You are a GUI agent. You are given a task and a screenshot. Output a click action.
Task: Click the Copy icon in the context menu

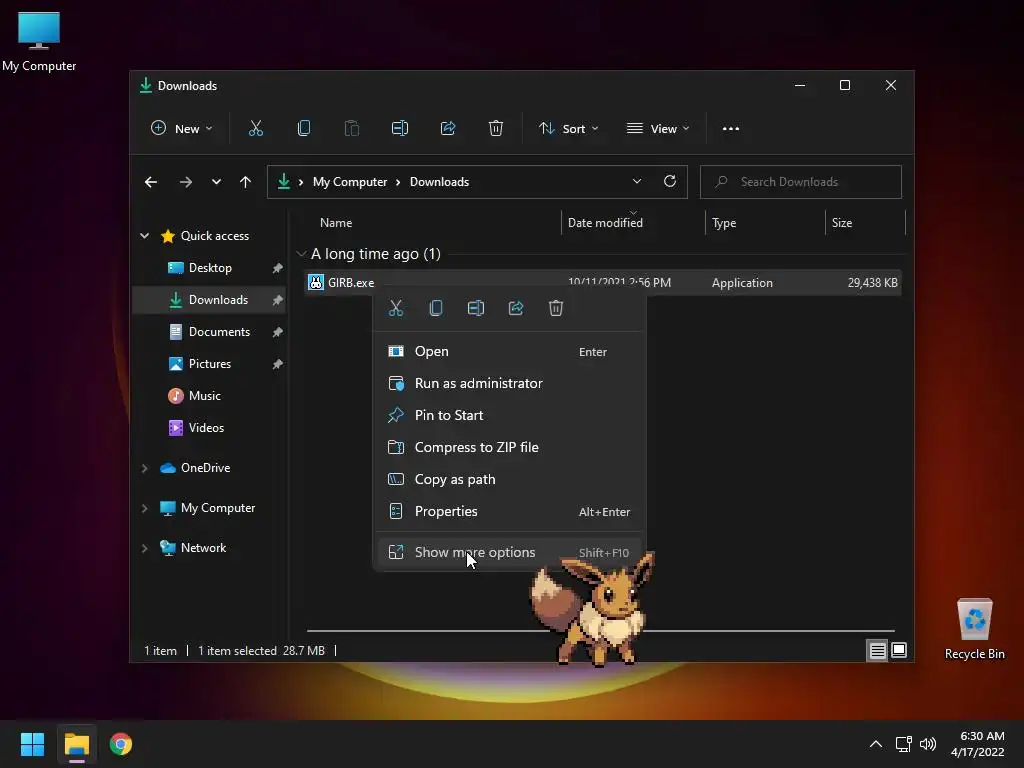pyautogui.click(x=436, y=308)
